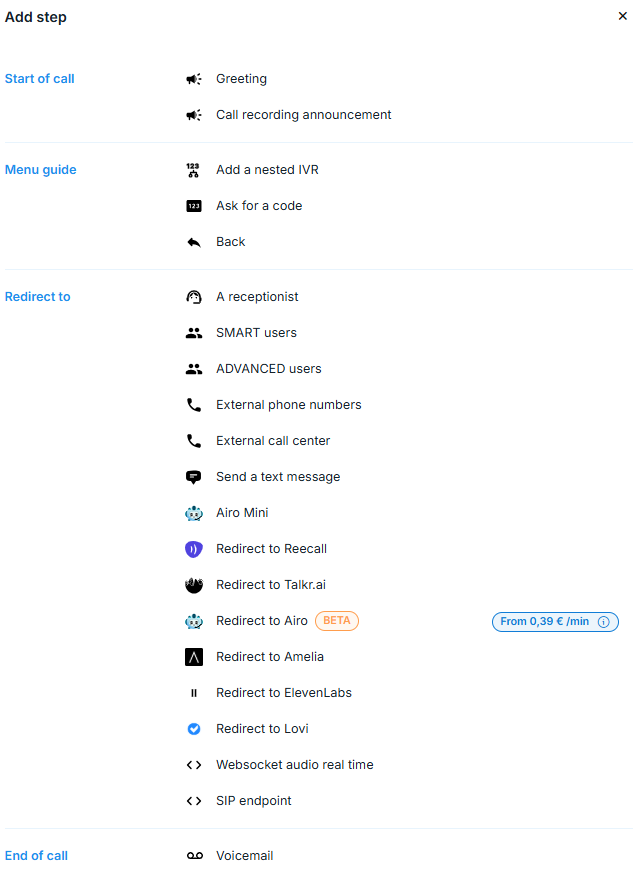Select the Back menu guide option
The height and width of the screenshot is (875, 638).
click(x=230, y=242)
